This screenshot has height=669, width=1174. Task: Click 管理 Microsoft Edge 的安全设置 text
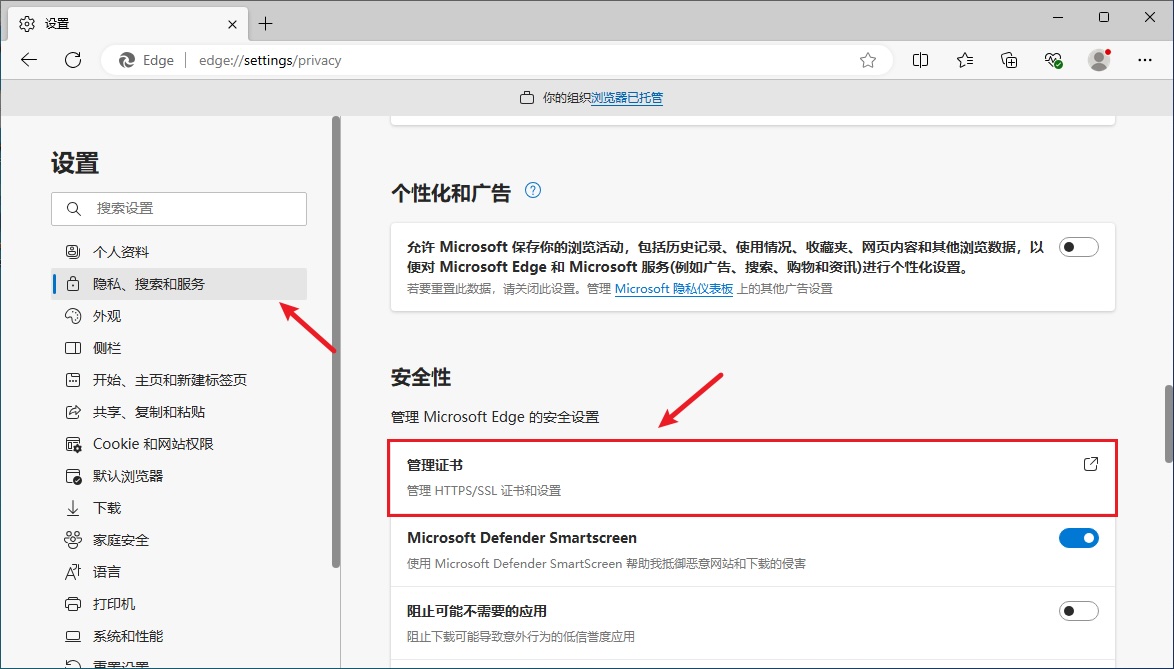click(x=495, y=417)
